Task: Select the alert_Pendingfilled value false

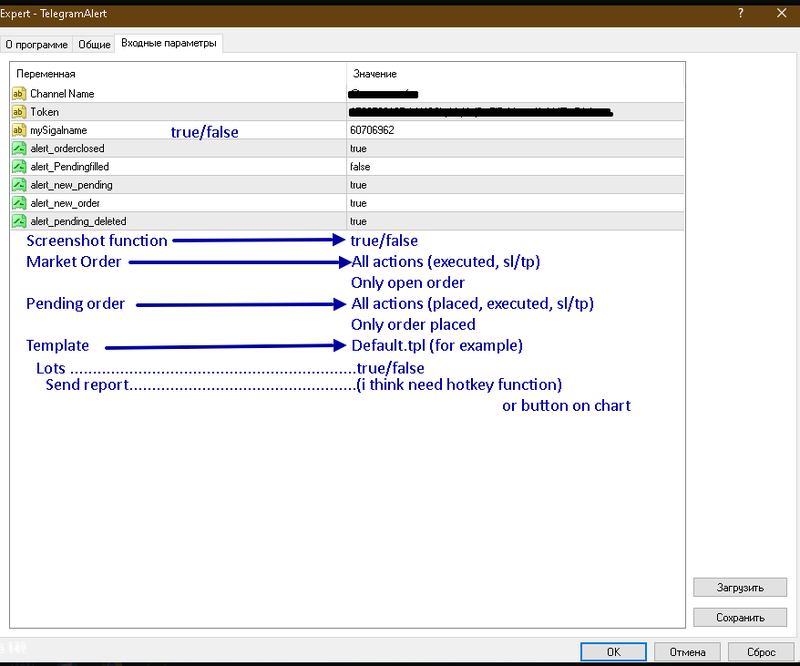Action: coord(515,167)
